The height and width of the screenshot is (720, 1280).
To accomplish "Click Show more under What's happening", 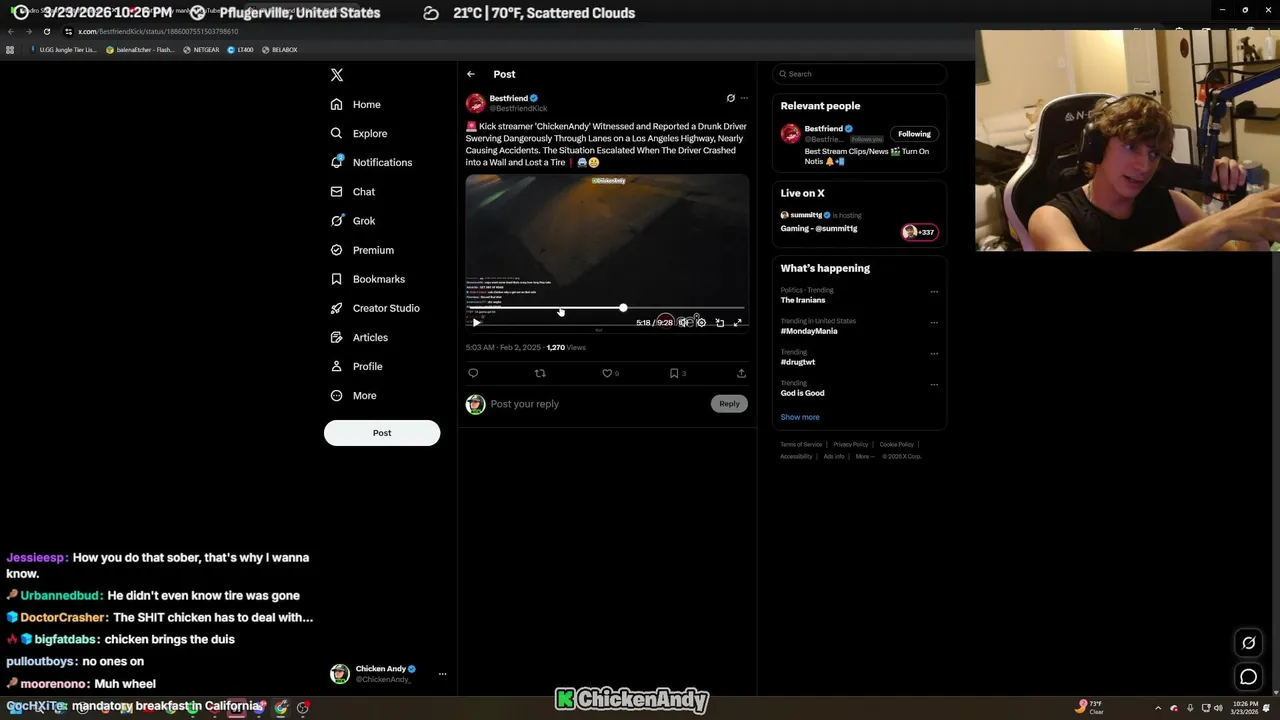I will point(800,417).
